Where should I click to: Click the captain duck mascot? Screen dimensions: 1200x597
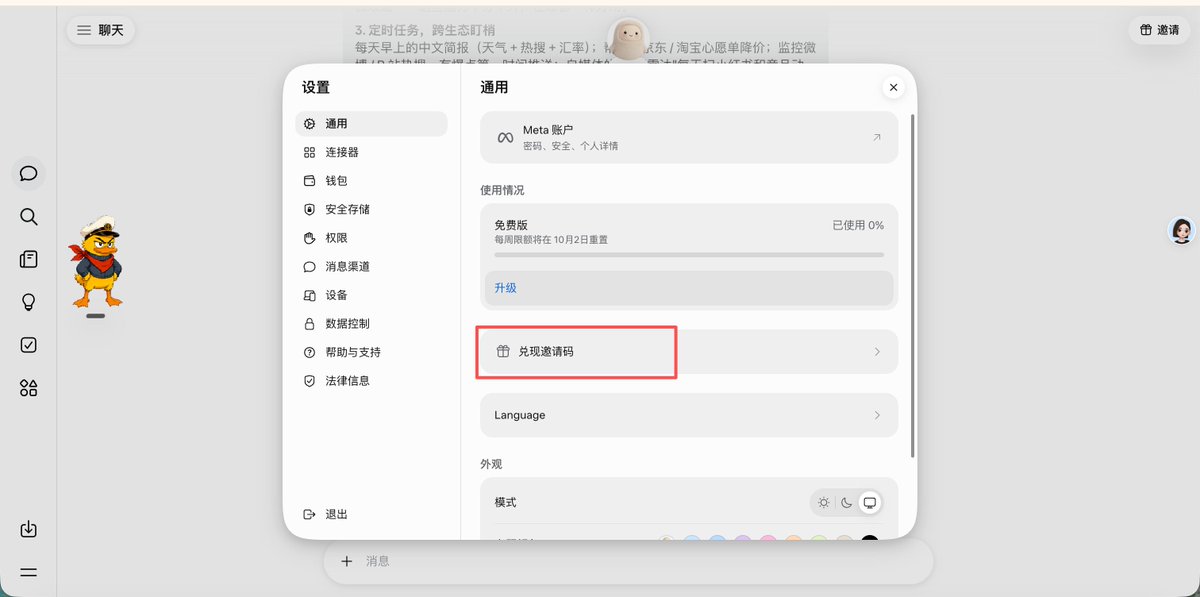[x=97, y=261]
